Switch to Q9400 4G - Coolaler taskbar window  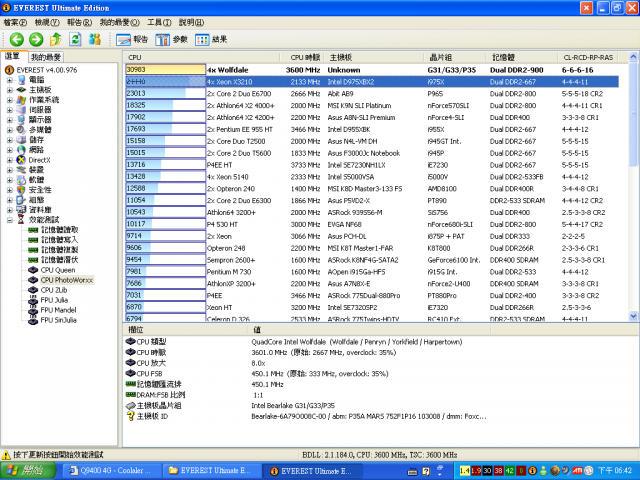coord(112,471)
